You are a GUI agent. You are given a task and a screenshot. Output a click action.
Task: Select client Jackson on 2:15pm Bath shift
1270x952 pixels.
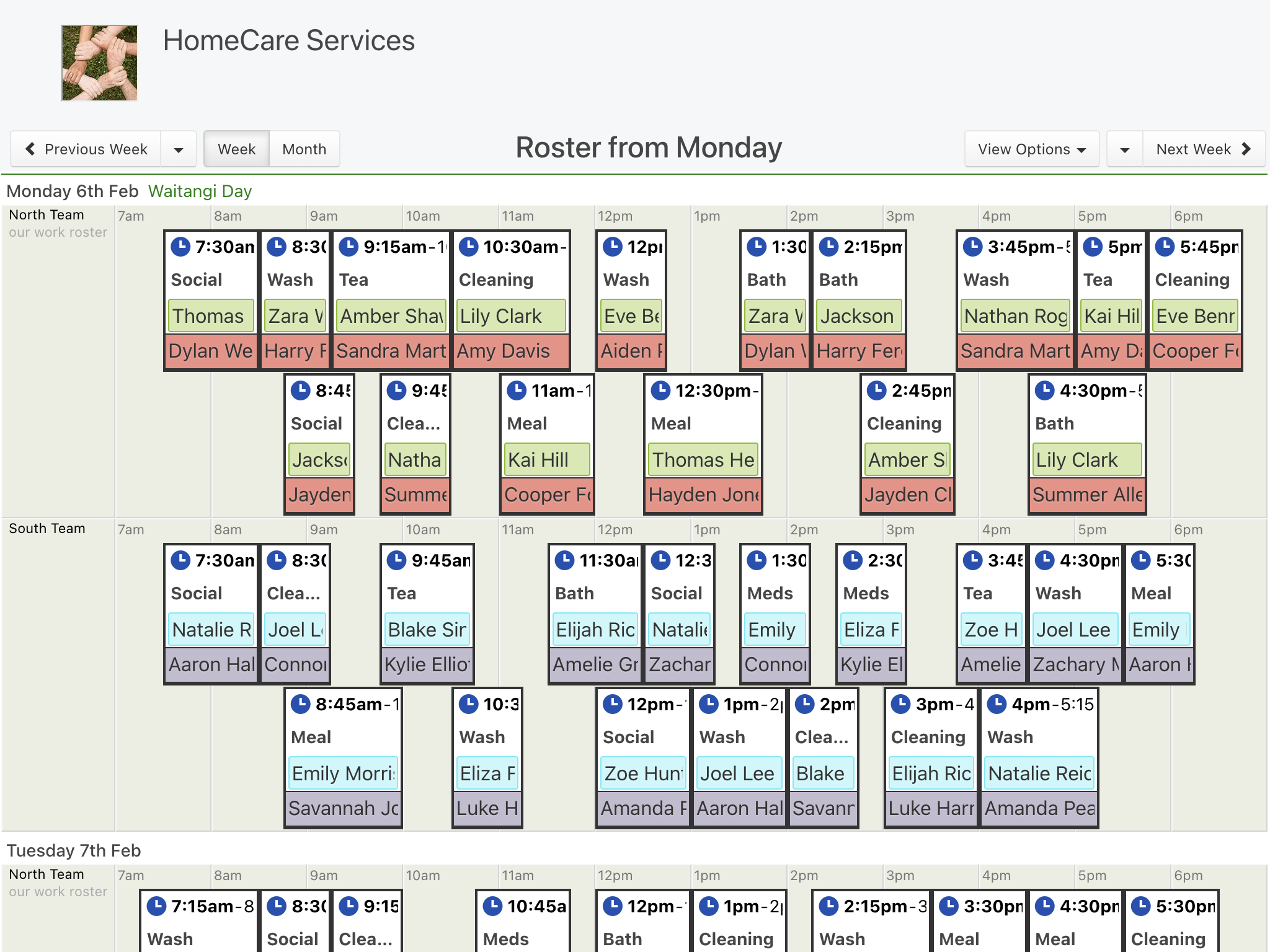click(x=859, y=316)
